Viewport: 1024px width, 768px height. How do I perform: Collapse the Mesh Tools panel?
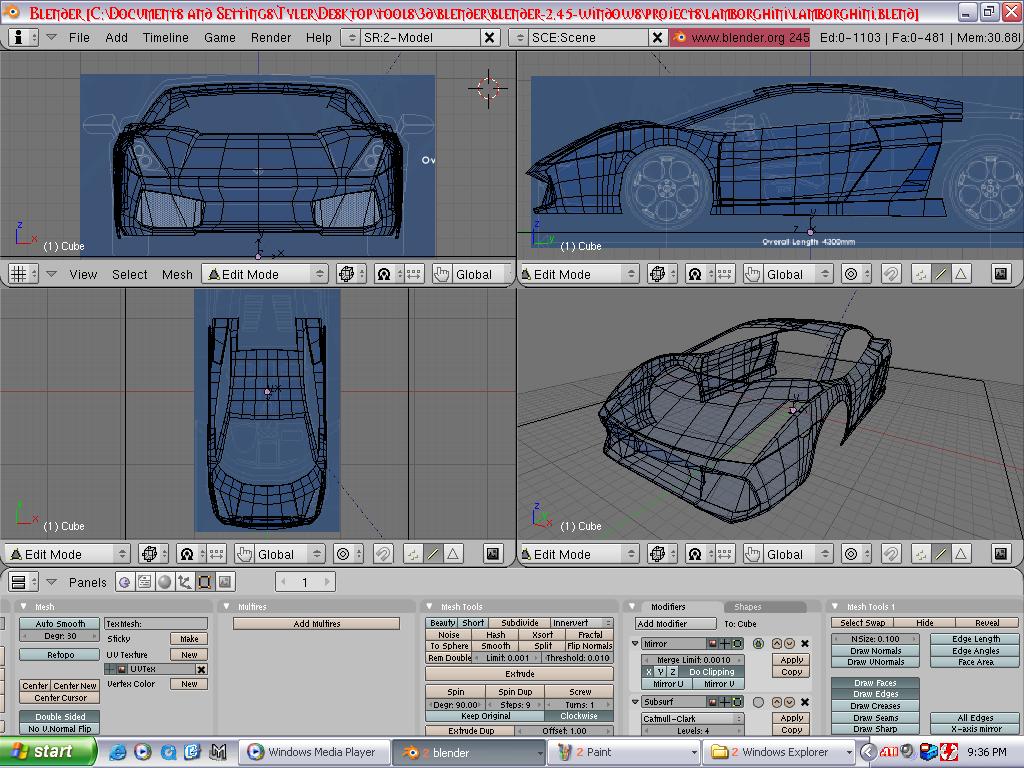coord(429,607)
